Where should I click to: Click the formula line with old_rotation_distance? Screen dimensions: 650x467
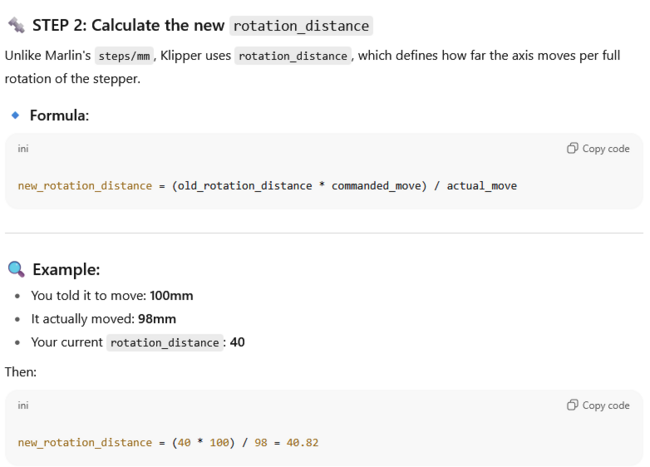[267, 186]
